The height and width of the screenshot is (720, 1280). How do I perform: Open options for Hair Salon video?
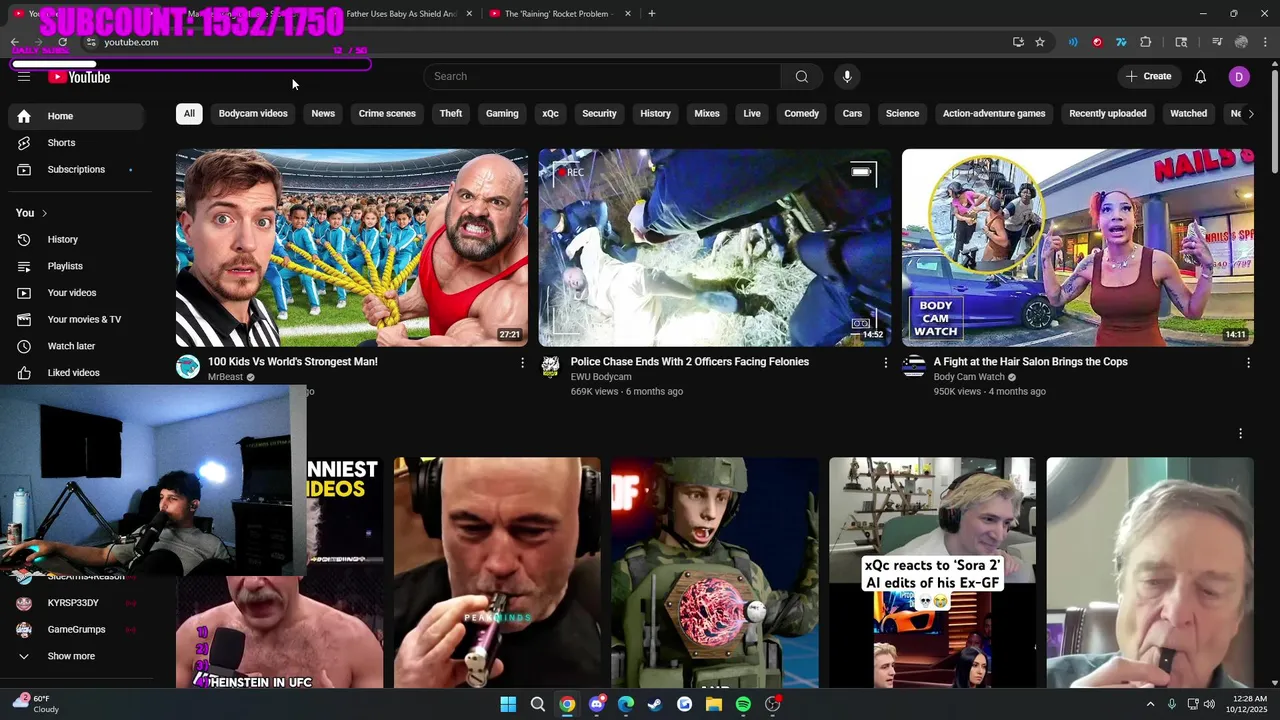[x=1248, y=363]
